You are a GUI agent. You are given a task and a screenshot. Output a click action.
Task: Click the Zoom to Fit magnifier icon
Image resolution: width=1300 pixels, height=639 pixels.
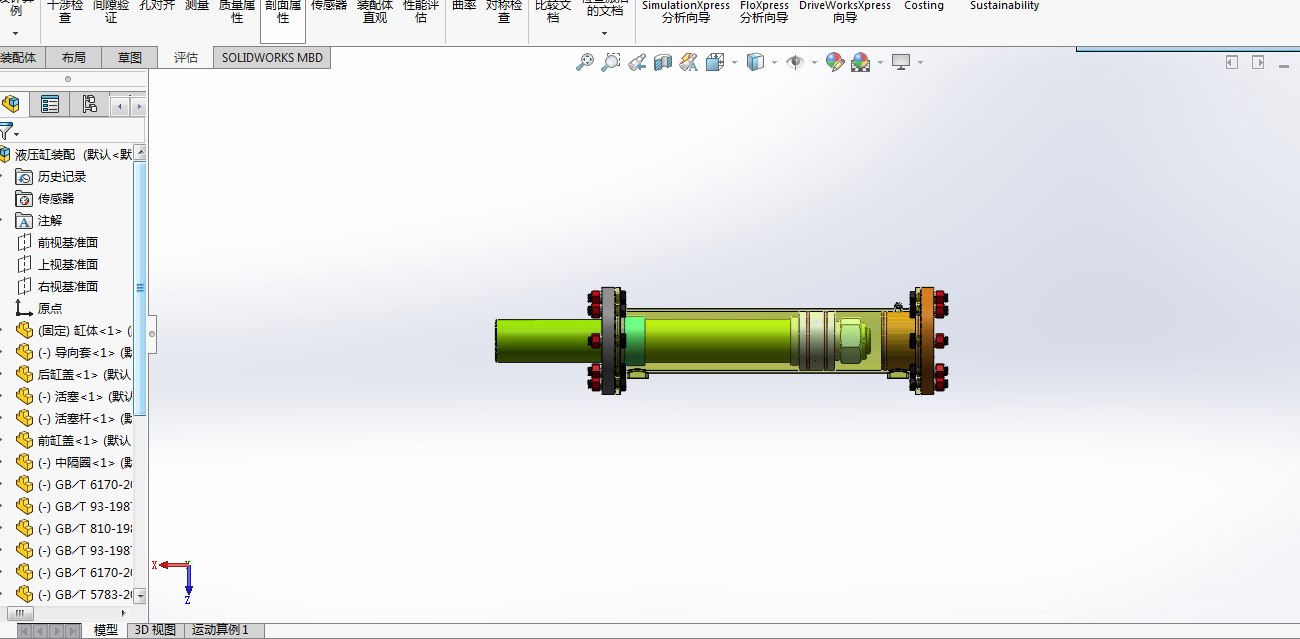(585, 62)
